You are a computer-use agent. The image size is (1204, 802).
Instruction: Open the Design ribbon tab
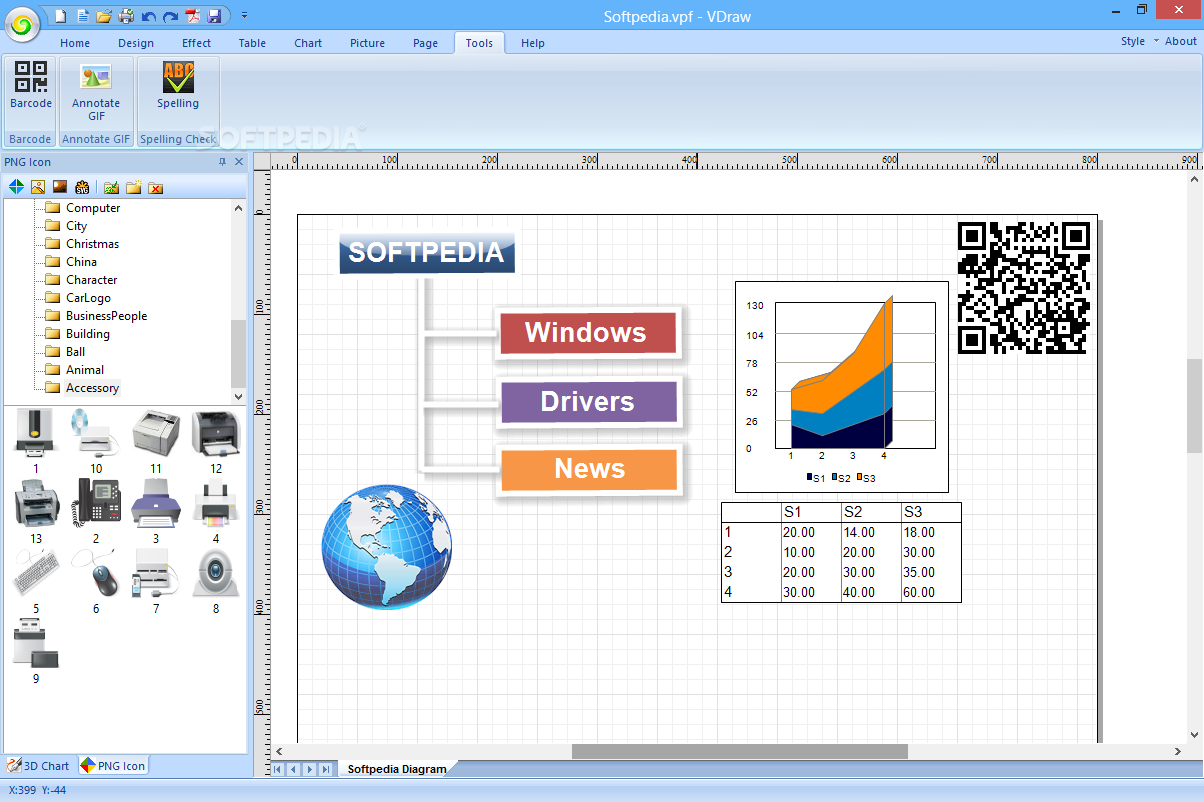pyautogui.click(x=136, y=43)
